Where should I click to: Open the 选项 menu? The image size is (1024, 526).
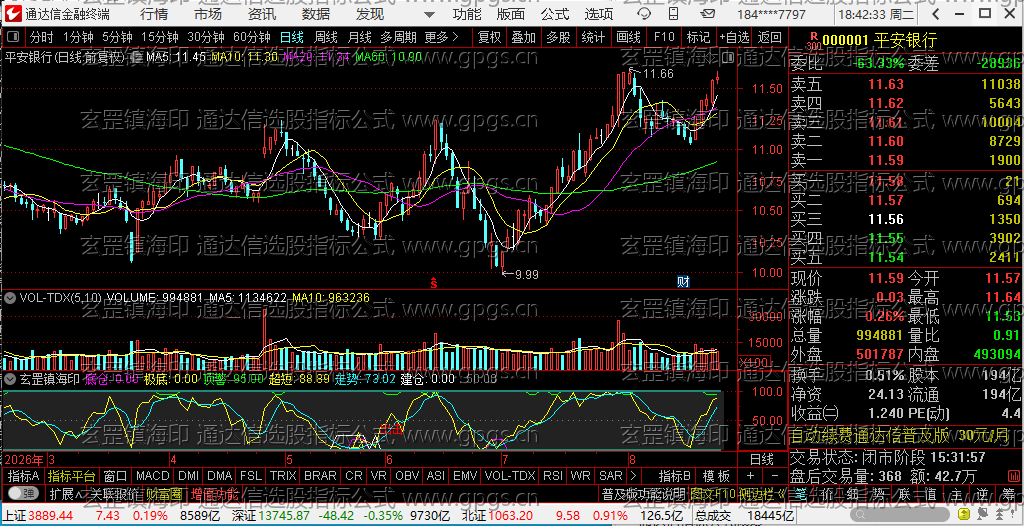[599, 14]
